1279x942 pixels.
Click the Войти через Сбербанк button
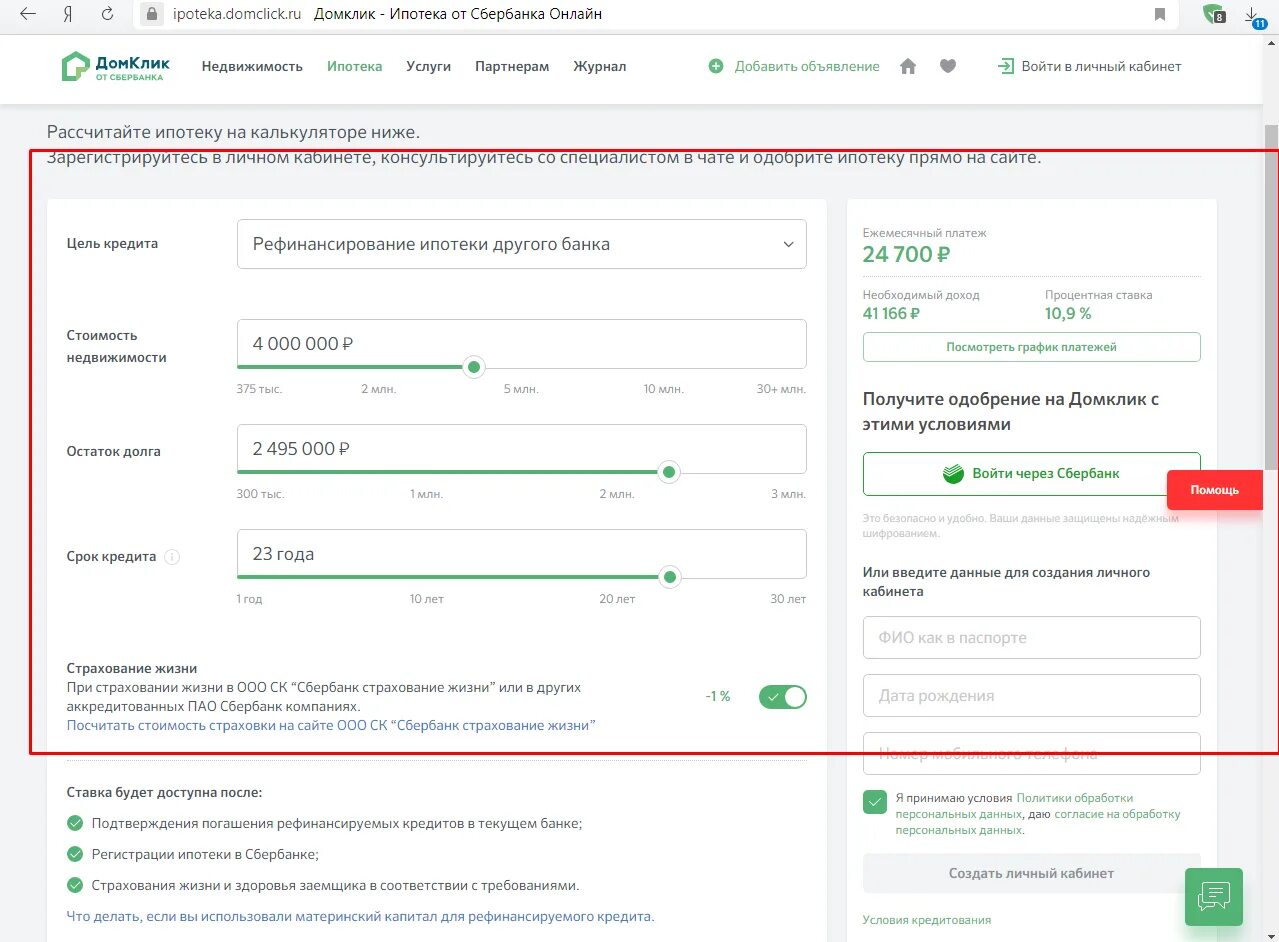point(1032,474)
